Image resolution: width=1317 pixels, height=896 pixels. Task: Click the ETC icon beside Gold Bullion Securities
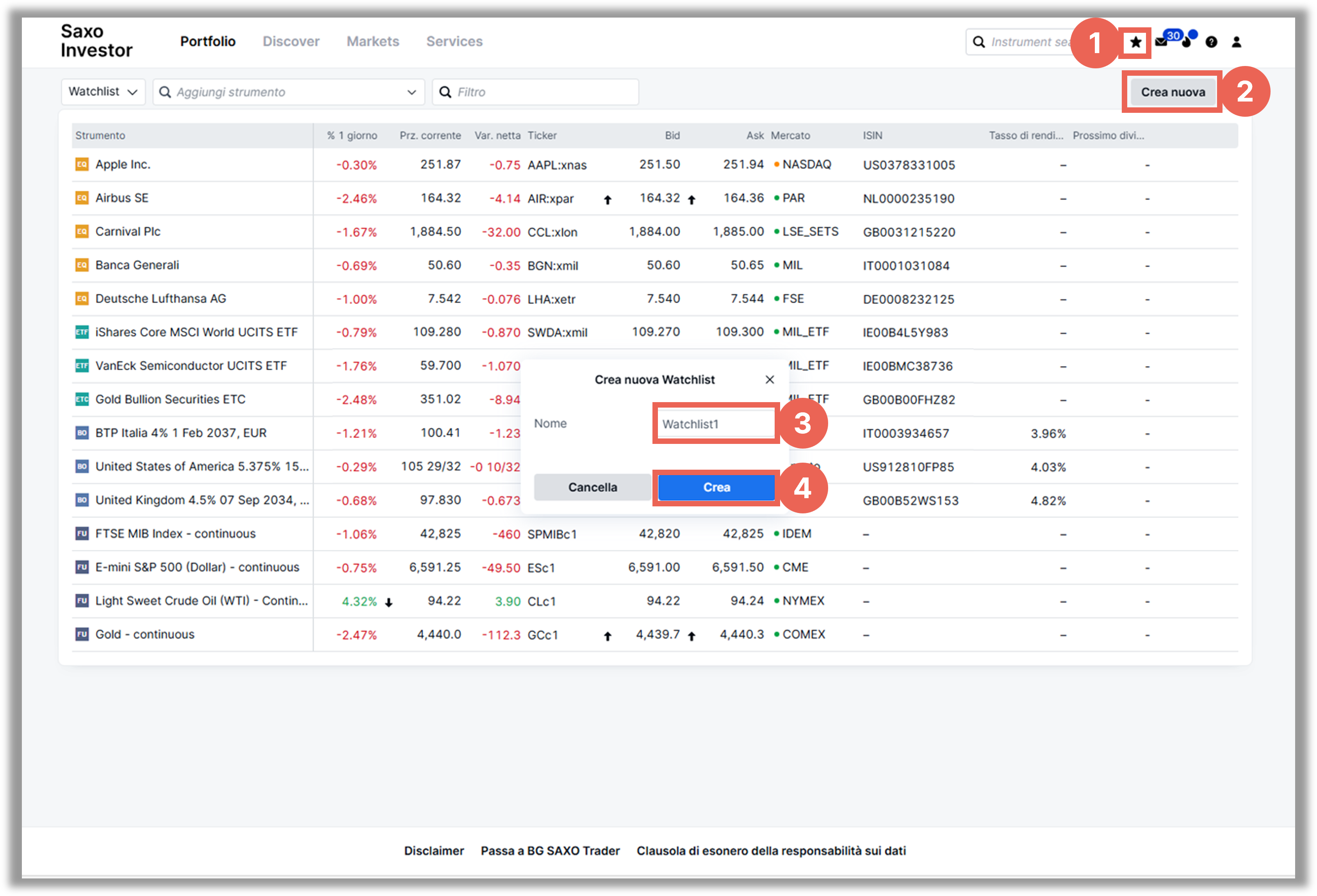click(82, 399)
